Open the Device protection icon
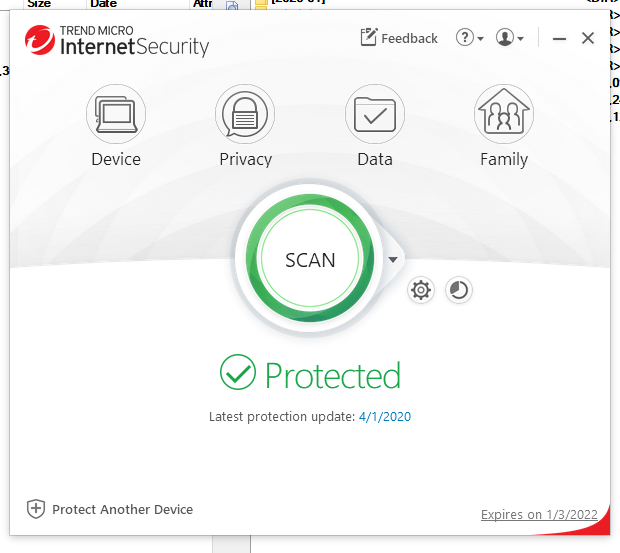 (x=116, y=114)
